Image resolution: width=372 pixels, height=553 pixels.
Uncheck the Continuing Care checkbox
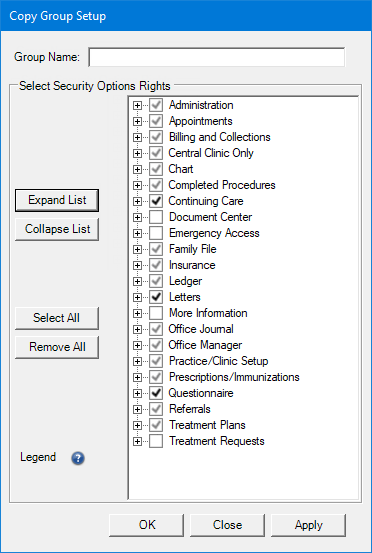point(156,201)
